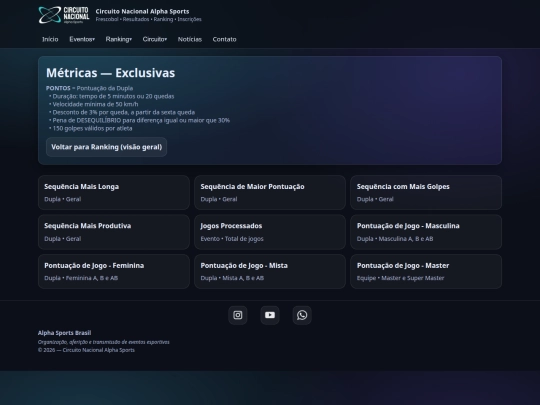Click the © 2026 copyright line

(x=86, y=350)
